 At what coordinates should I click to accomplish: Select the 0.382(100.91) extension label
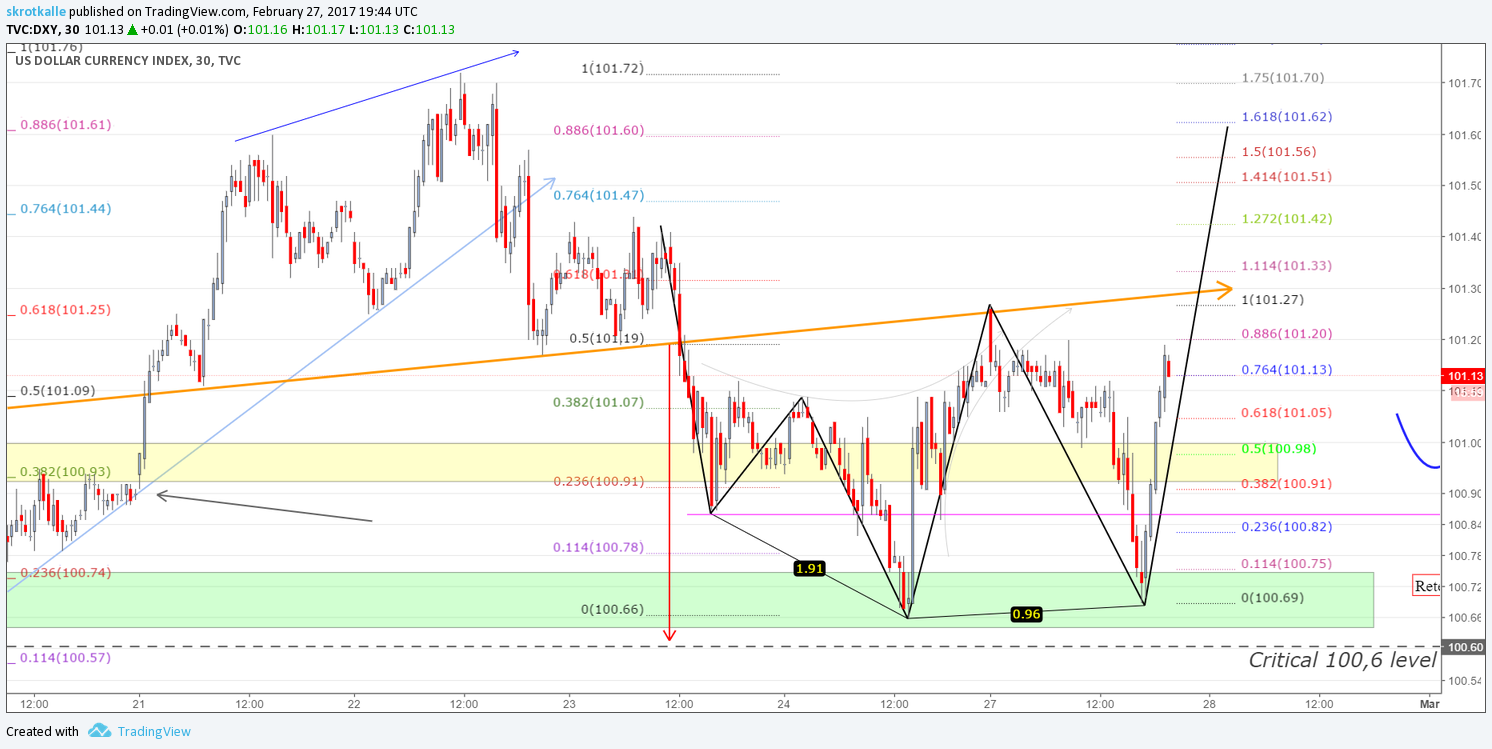(1287, 484)
